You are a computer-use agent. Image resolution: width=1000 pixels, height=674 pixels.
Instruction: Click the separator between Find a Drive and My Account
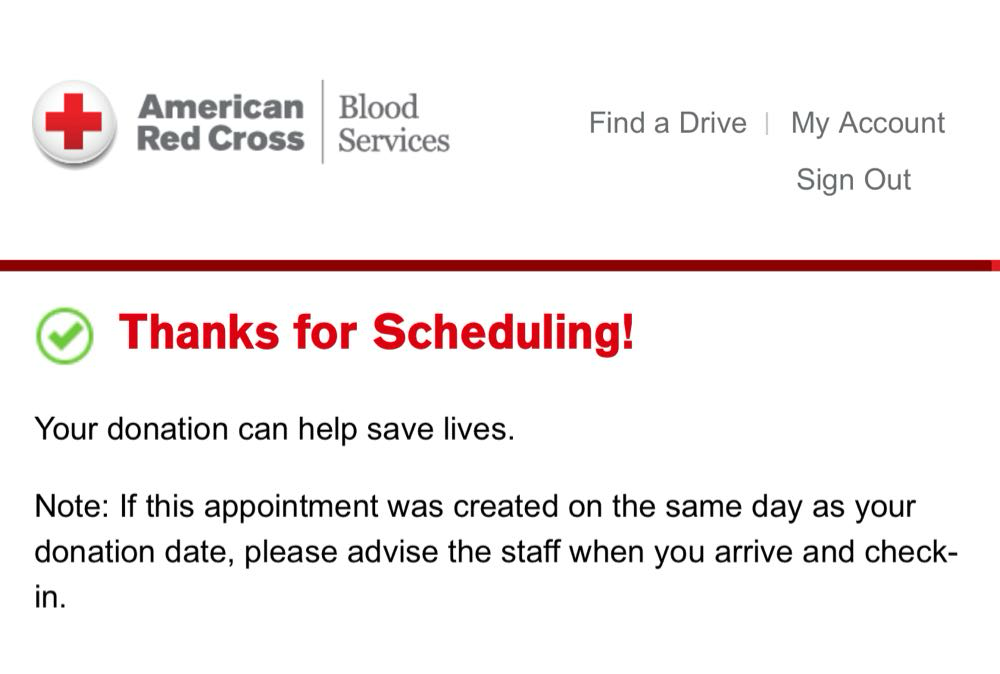(767, 123)
